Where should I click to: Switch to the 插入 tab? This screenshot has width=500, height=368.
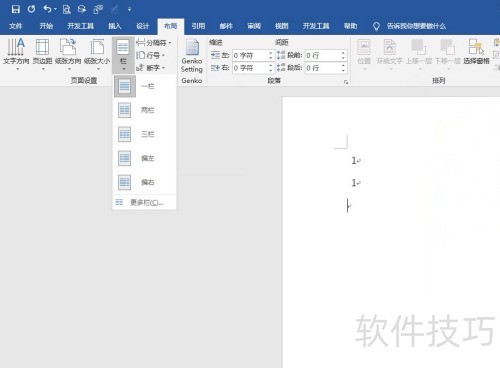click(x=115, y=26)
